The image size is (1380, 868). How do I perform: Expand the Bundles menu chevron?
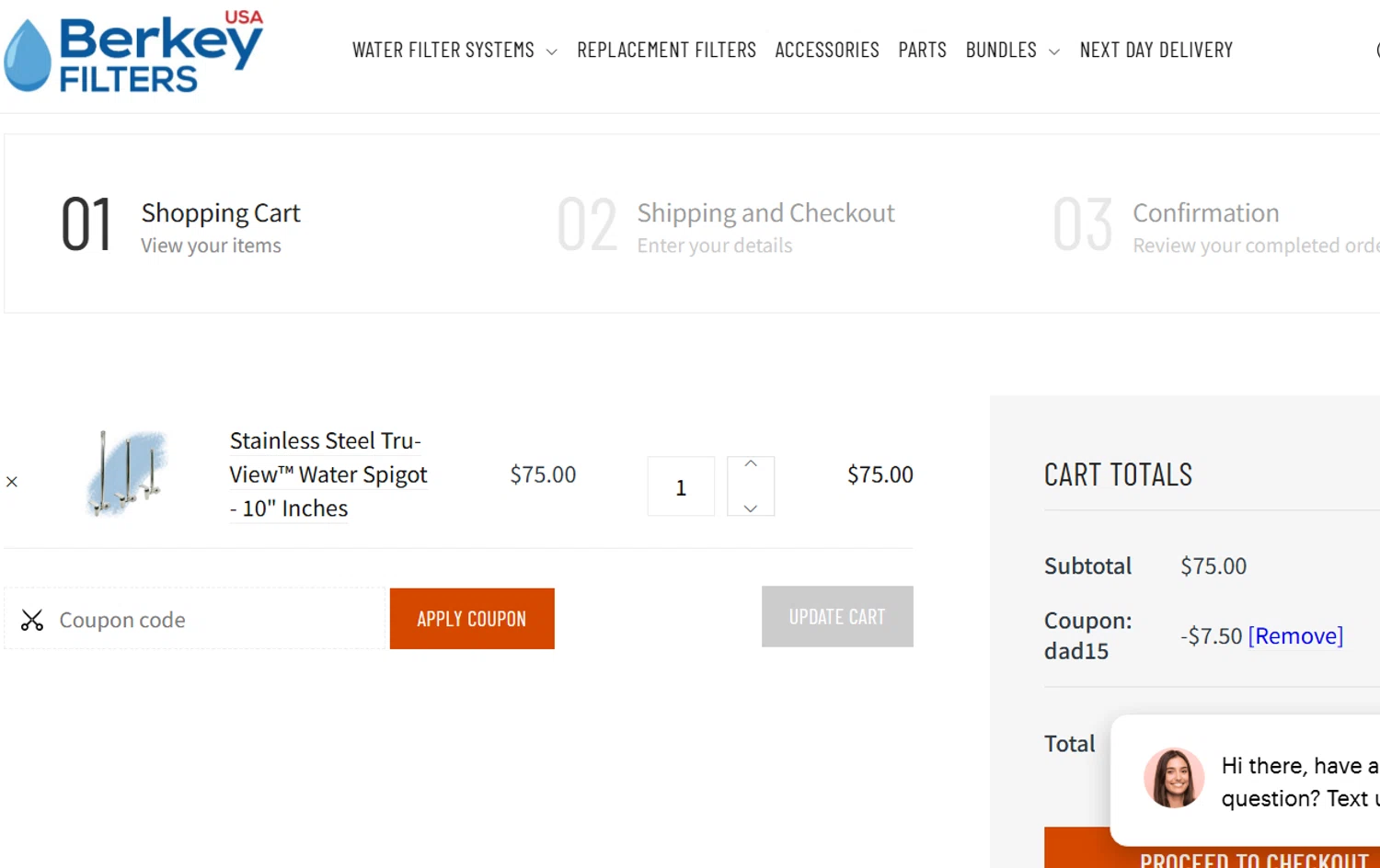(1054, 52)
